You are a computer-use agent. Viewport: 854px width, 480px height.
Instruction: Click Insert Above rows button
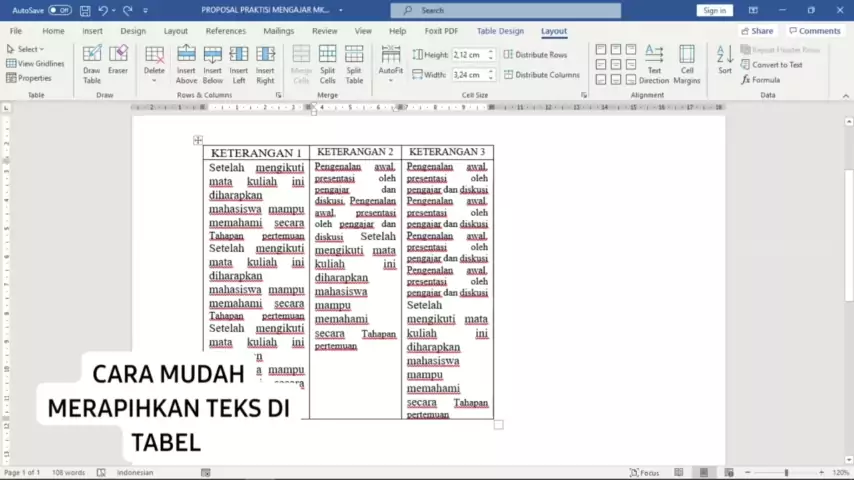(186, 62)
